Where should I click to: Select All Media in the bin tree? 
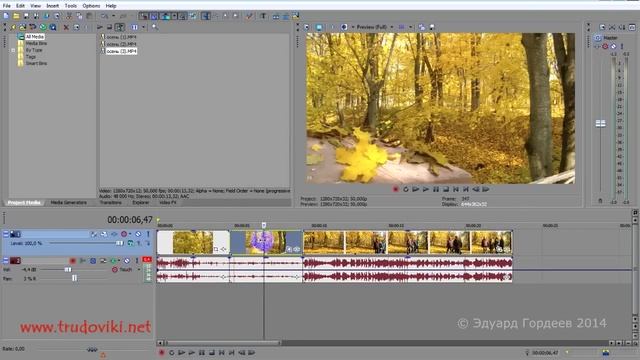[x=35, y=37]
